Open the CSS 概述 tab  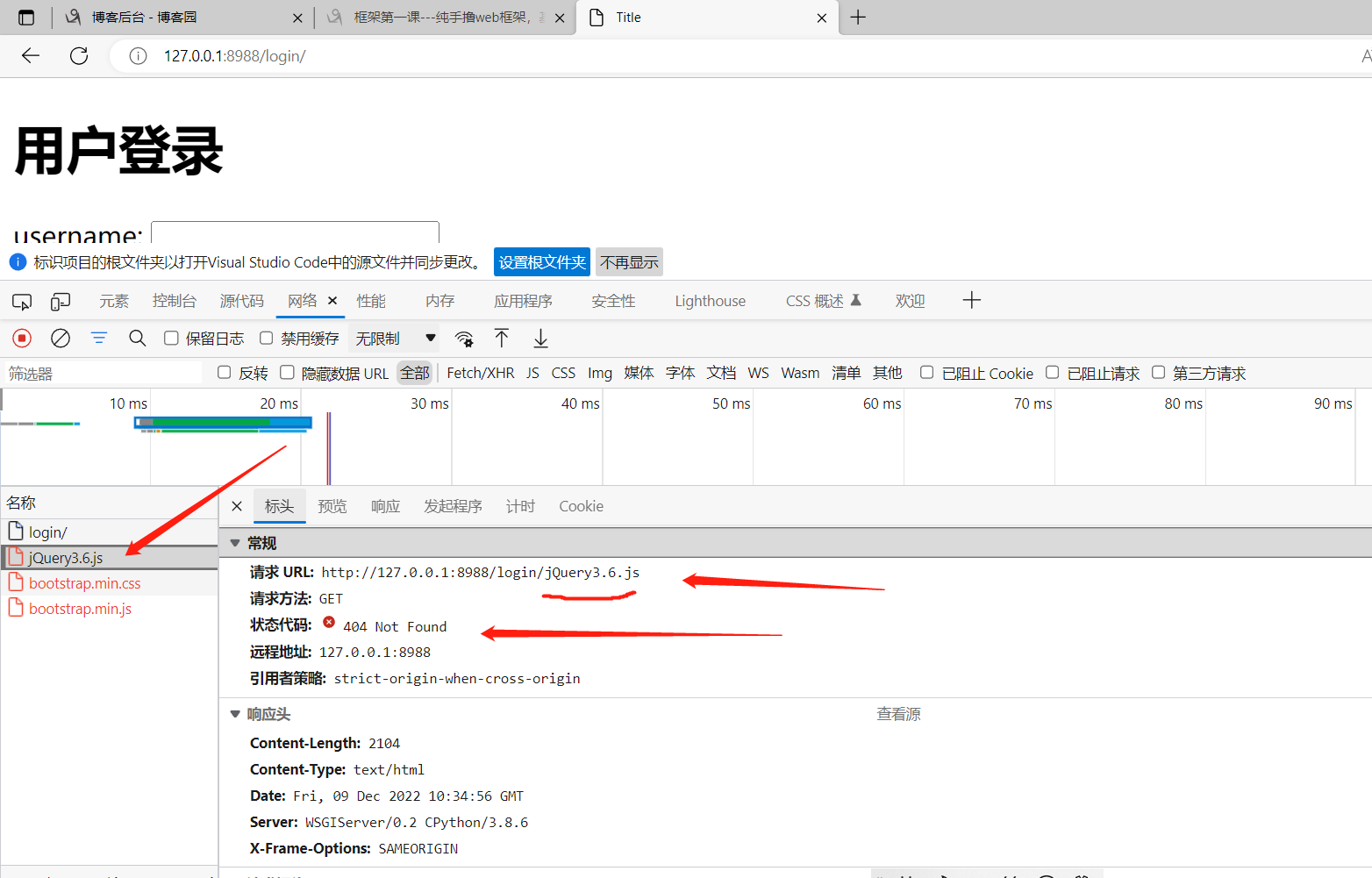(824, 302)
